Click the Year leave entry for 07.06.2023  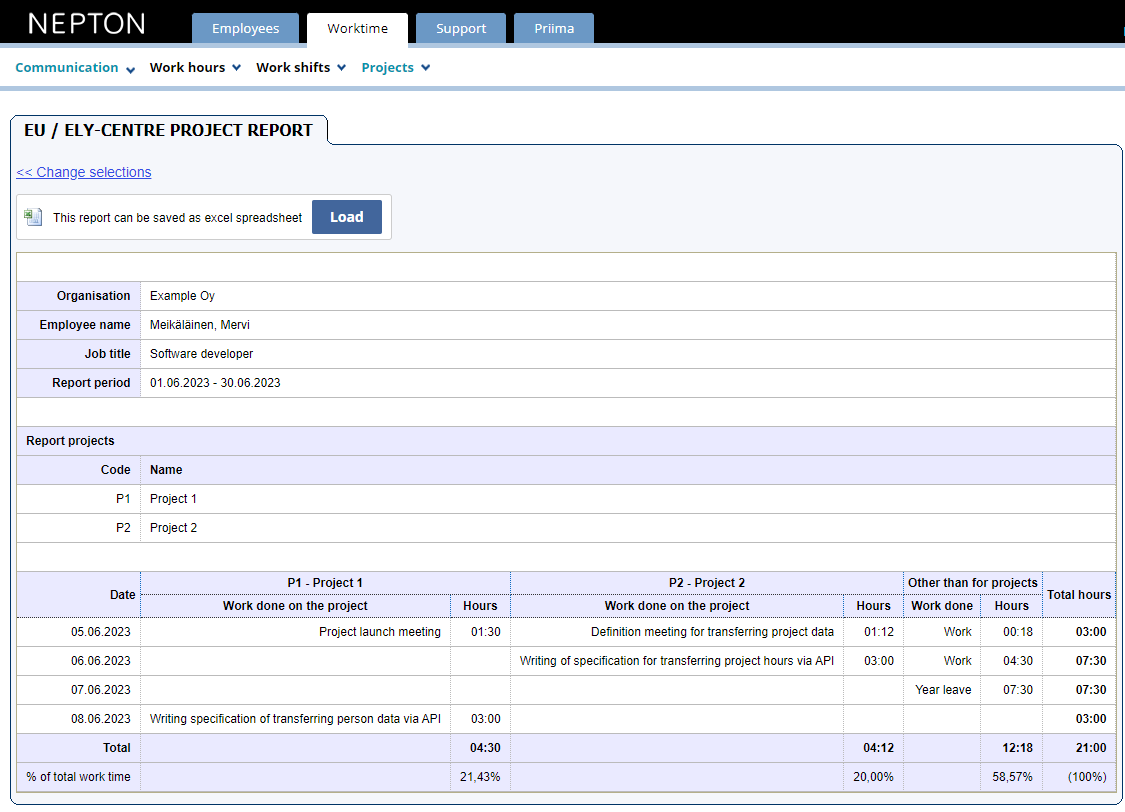[941, 689]
